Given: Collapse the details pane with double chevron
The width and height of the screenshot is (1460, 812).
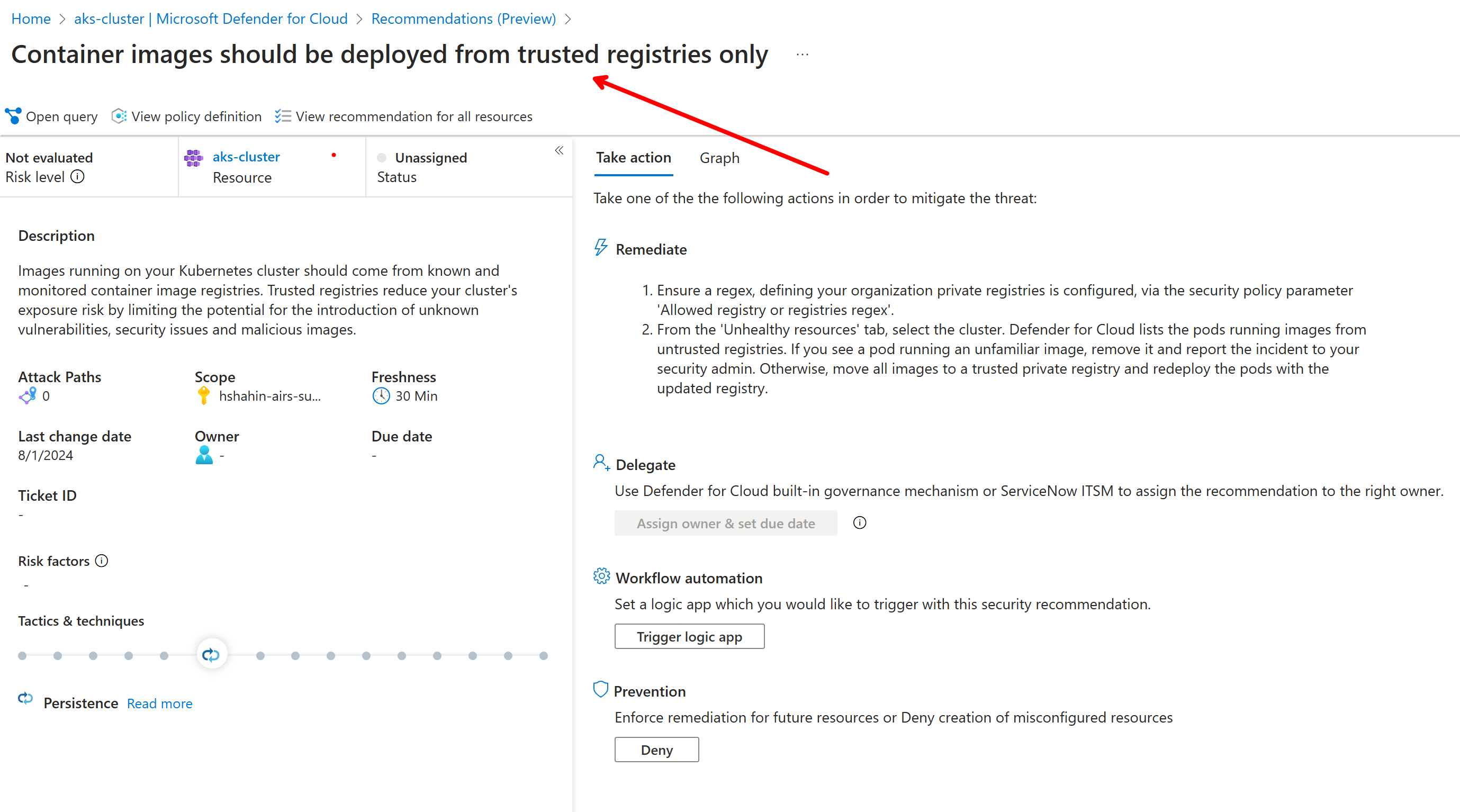Looking at the screenshot, I should tap(559, 150).
